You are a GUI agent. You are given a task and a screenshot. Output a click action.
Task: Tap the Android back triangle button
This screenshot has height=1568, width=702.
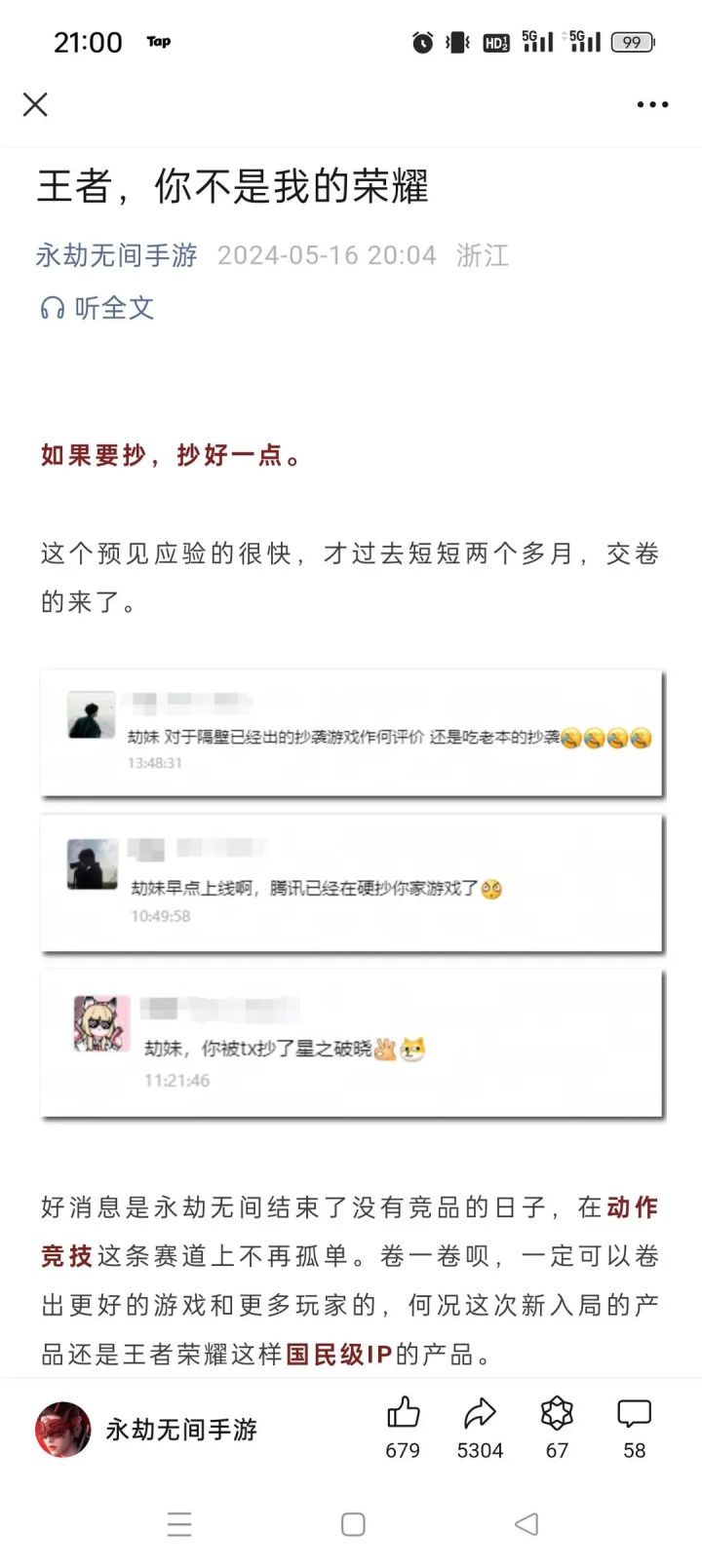pos(526,1524)
